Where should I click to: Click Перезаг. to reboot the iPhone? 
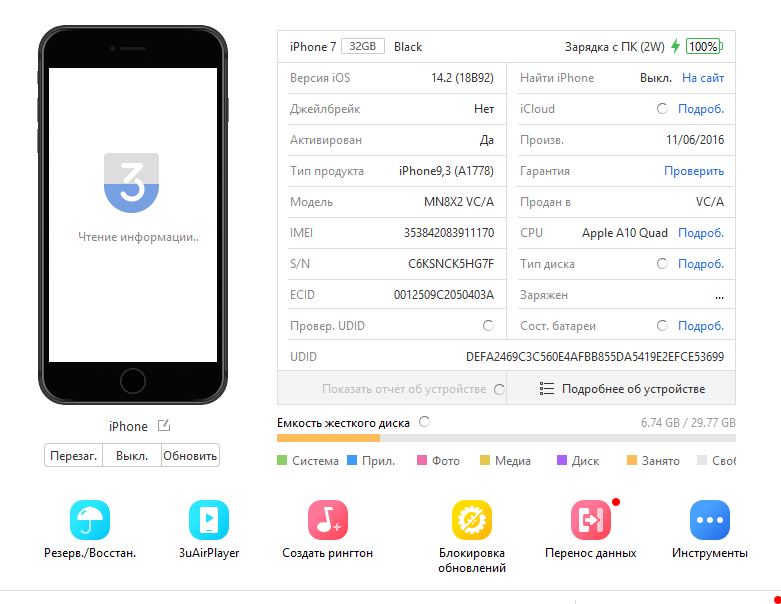pyautogui.click(x=73, y=456)
